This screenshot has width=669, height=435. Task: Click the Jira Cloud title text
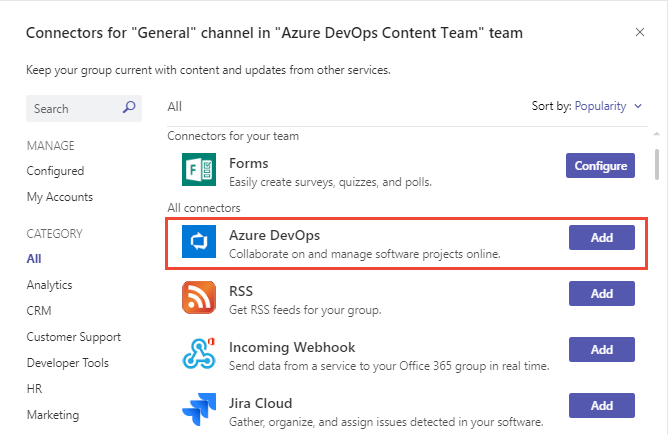[x=261, y=403]
